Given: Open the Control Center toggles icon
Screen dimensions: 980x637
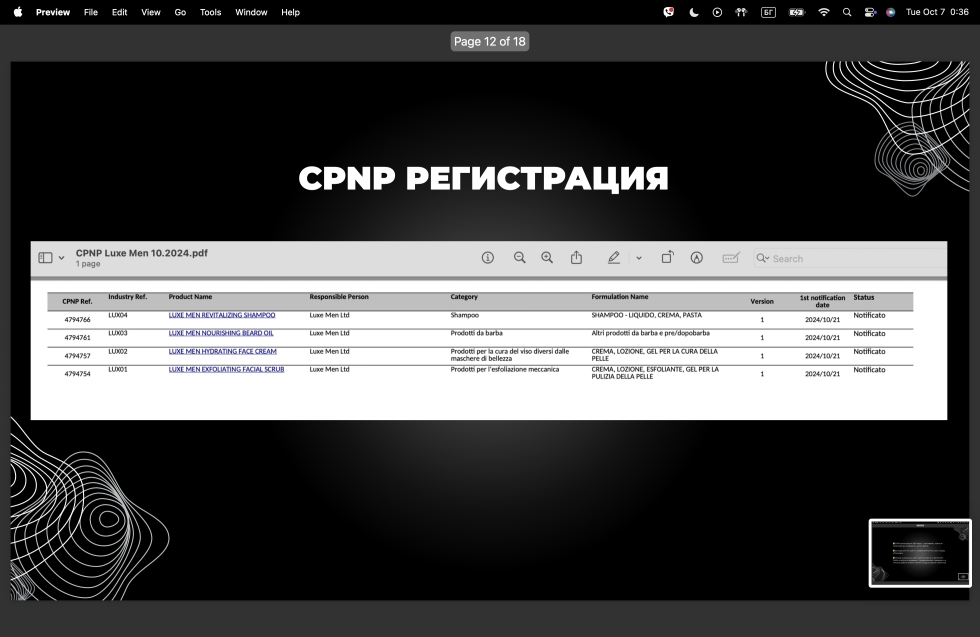Looking at the screenshot, I should (x=869, y=12).
